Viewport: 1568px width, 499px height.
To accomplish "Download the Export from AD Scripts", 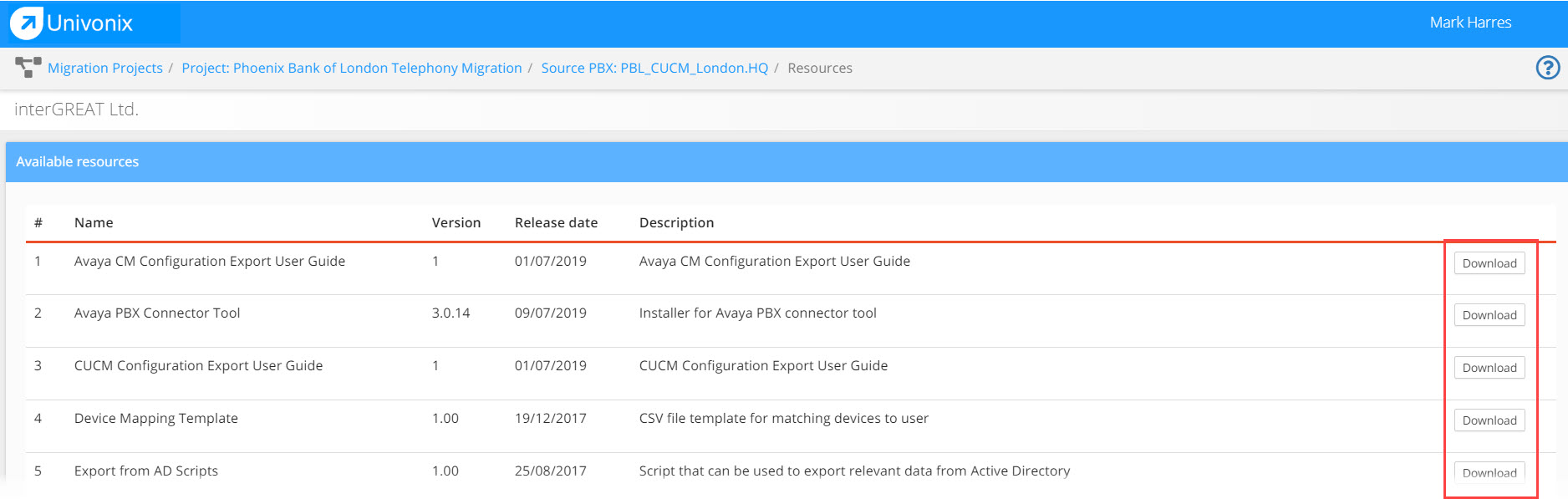I will click(1489, 472).
